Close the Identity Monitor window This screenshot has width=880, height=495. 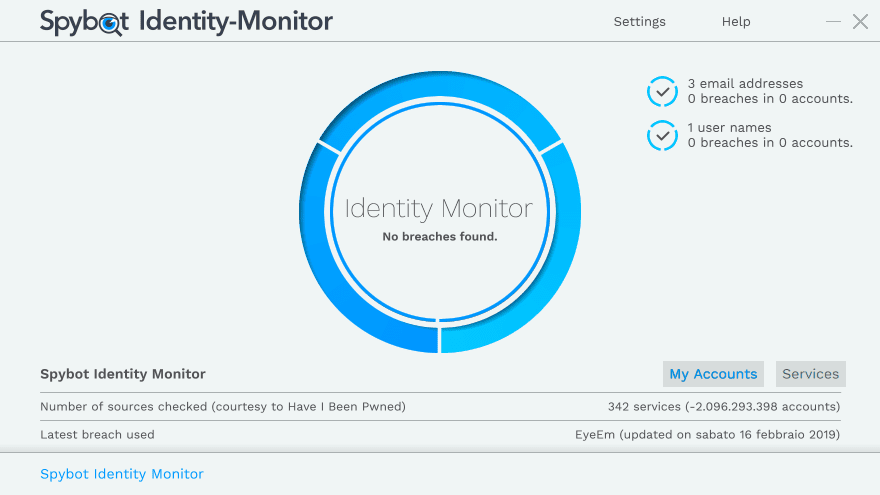coord(860,21)
